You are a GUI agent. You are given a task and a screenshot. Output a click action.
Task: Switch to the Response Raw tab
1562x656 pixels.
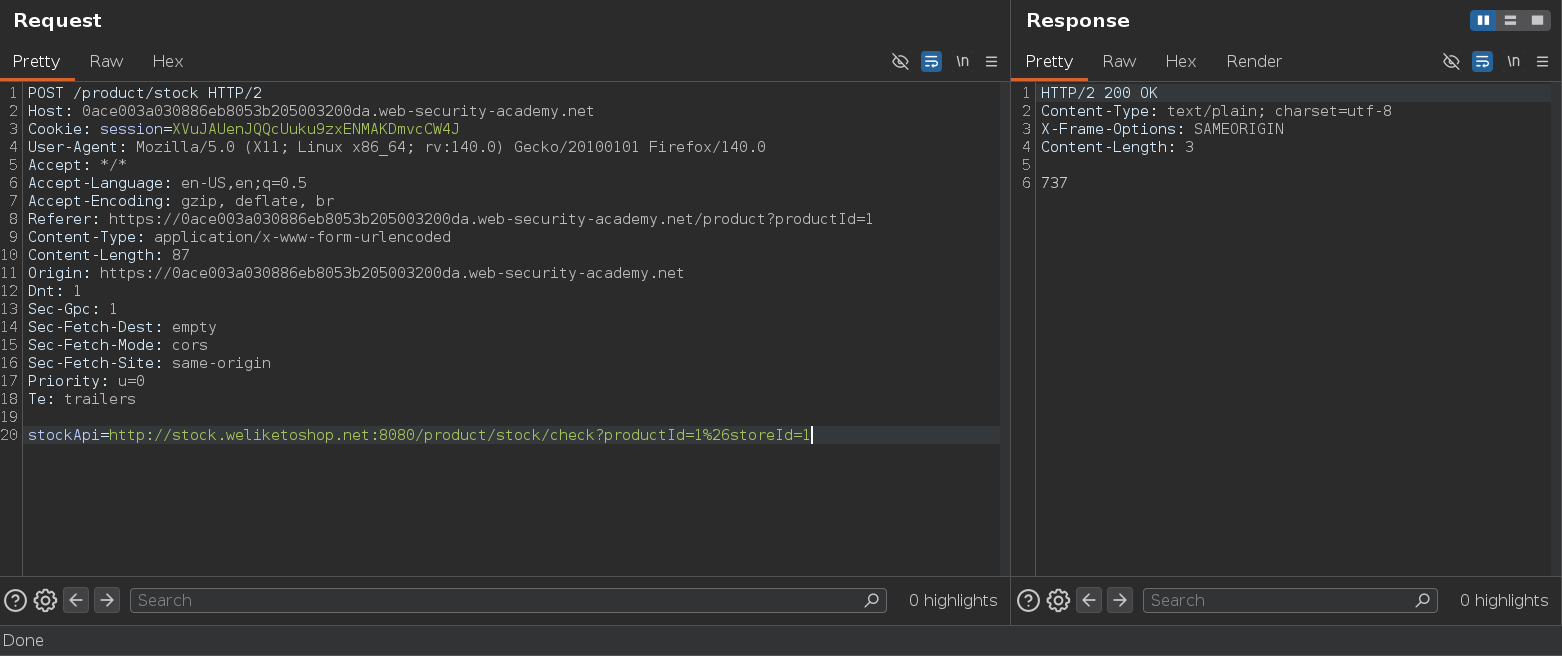point(1119,61)
